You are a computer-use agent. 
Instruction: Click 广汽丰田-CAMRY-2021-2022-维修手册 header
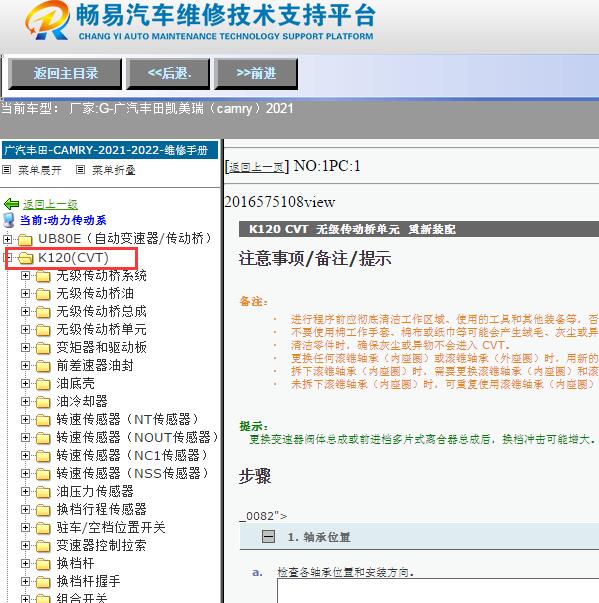[x=110, y=150]
